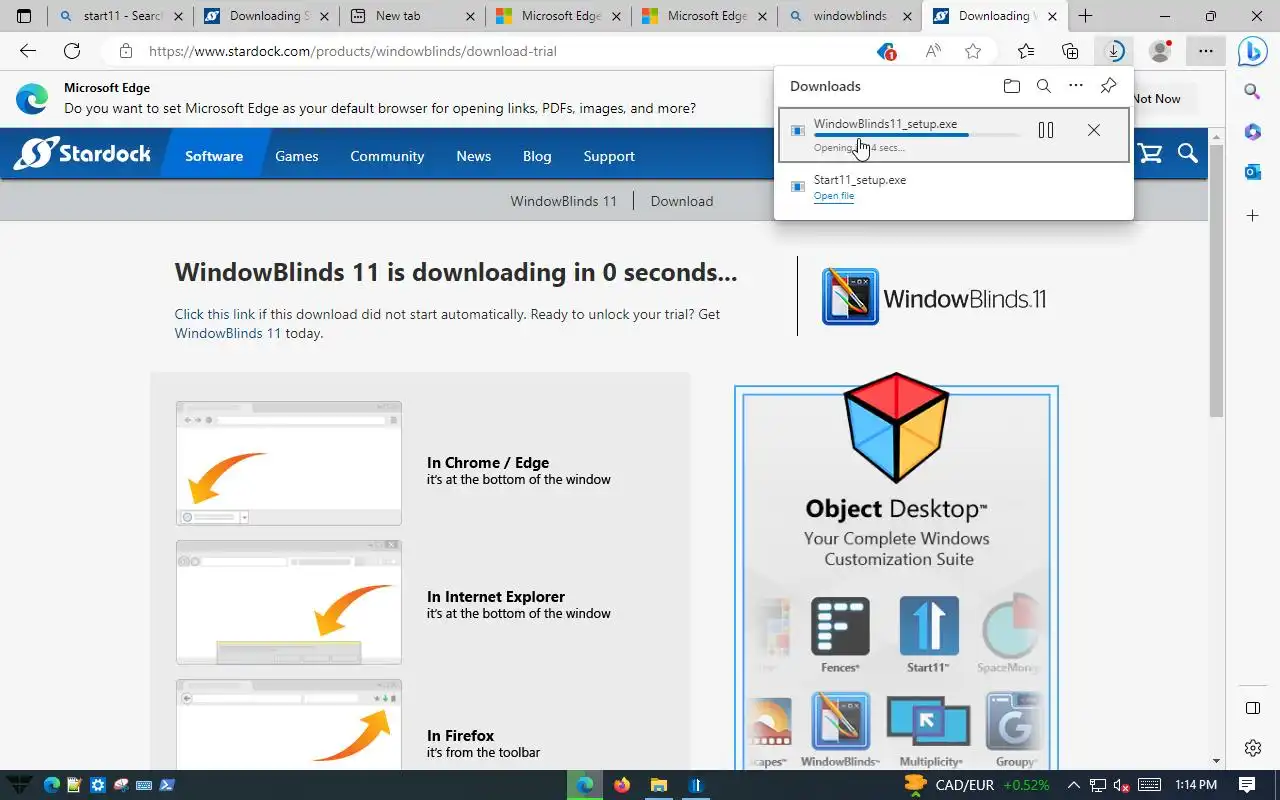Screen dimensions: 1280x800
Task: Open the News menu item
Action: [x=474, y=156]
